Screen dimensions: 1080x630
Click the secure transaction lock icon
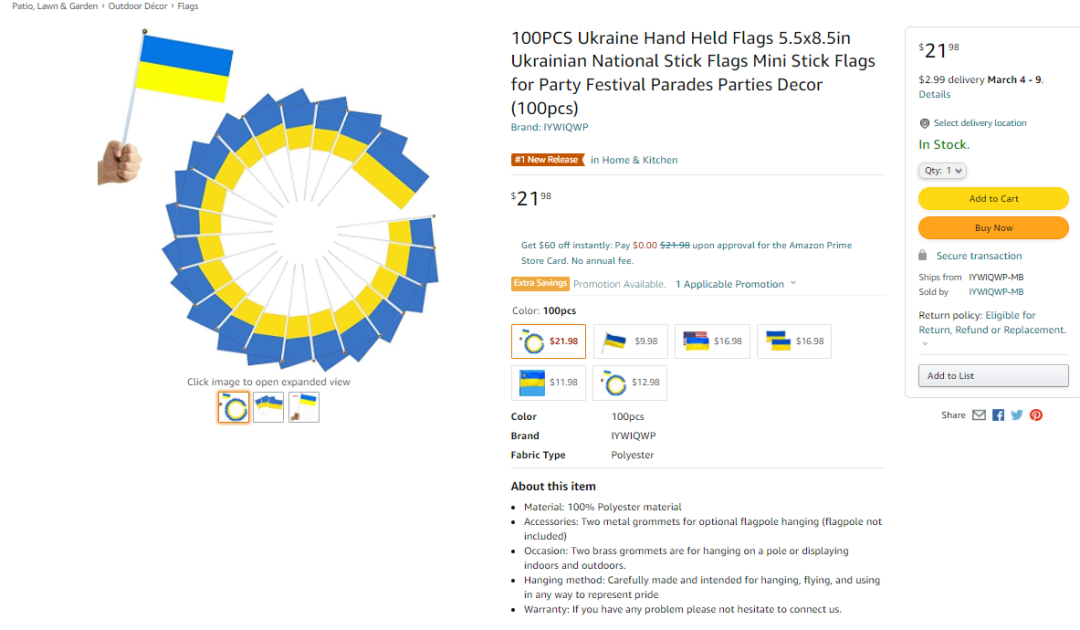(x=924, y=256)
